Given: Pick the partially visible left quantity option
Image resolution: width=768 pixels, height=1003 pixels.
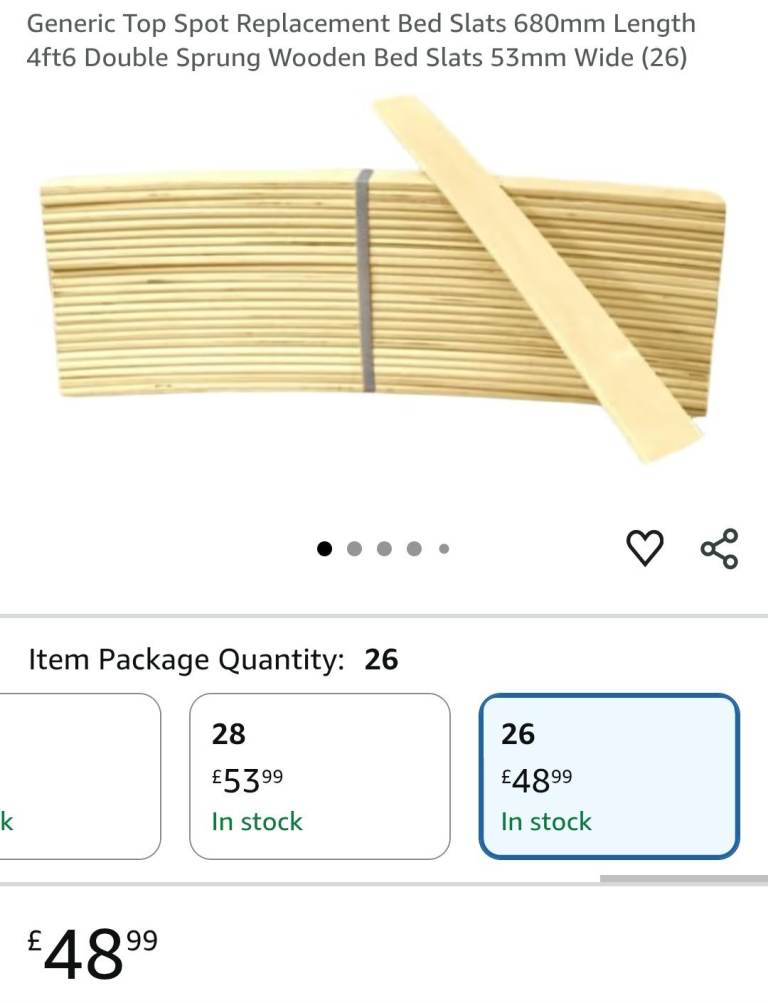Looking at the screenshot, I should point(80,776).
